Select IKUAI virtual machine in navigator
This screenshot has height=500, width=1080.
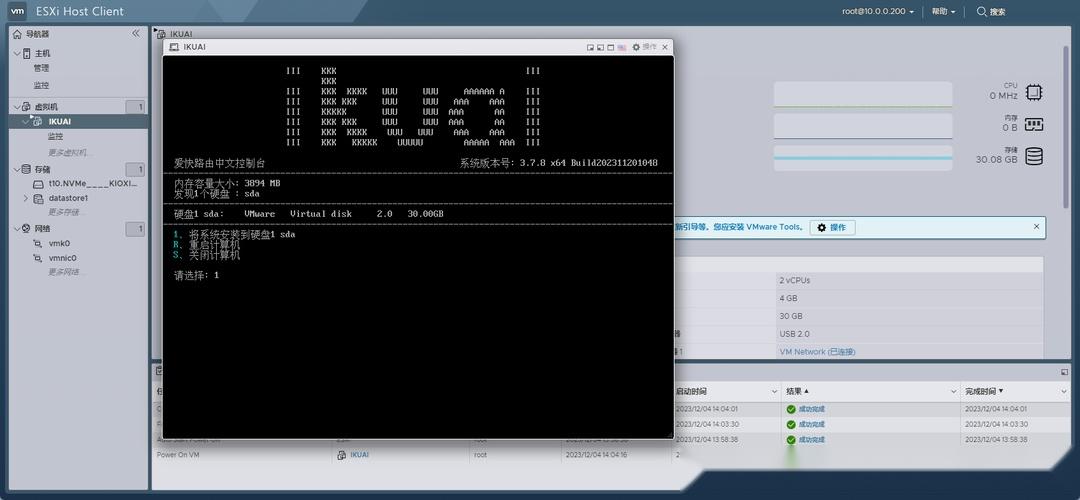[60, 121]
